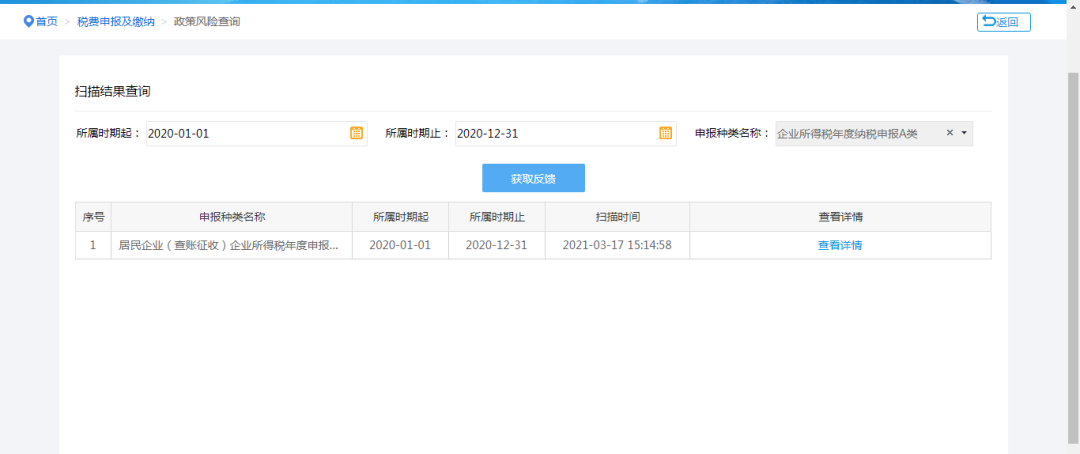Click the 扫描结果查询 heading

click(112, 92)
